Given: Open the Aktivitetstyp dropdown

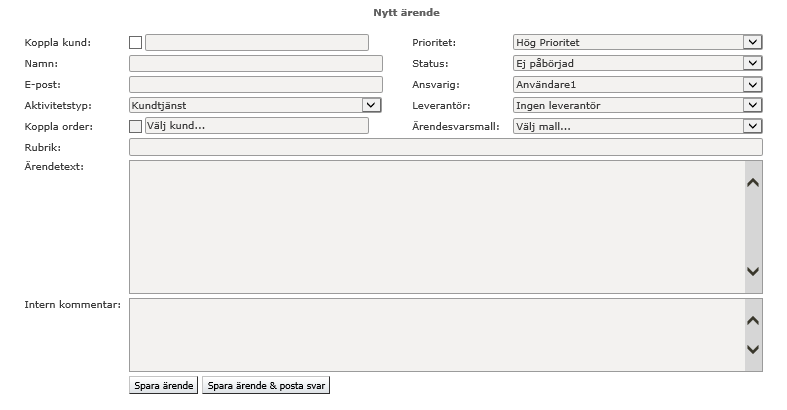Looking at the screenshot, I should coord(255,105).
